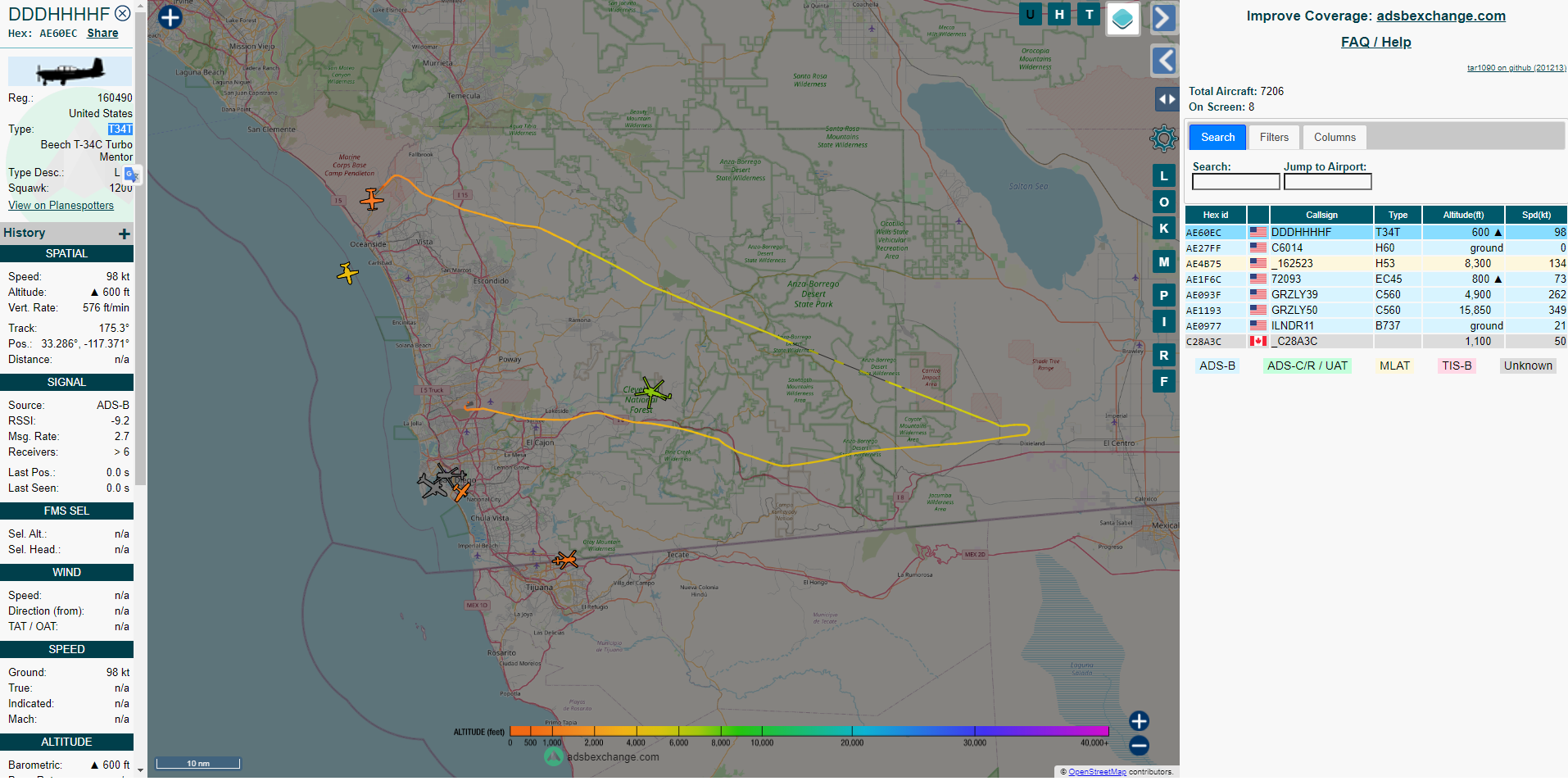Select the ILNDR11 aircraft row
Image resolution: width=1568 pixels, height=781 pixels.
[1376, 326]
